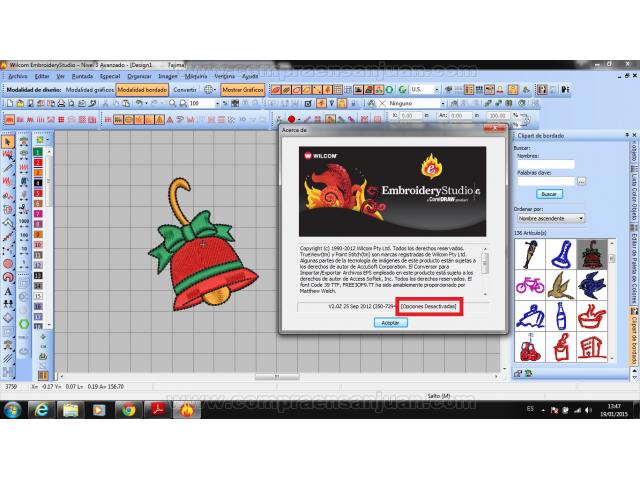
Task: Open File Explorer from the taskbar
Action: (70, 409)
